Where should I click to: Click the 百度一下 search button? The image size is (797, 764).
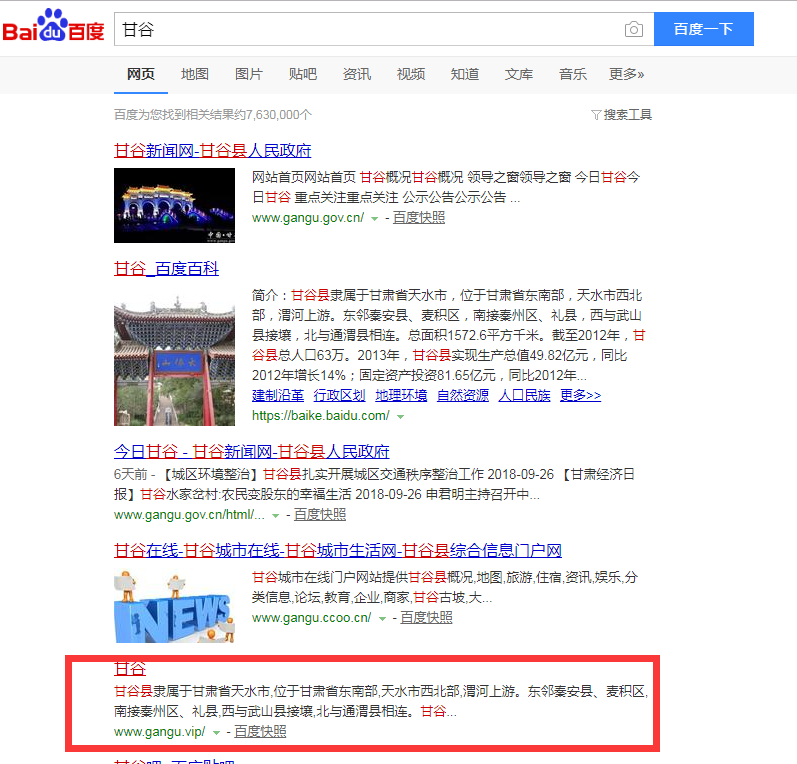[x=703, y=30]
